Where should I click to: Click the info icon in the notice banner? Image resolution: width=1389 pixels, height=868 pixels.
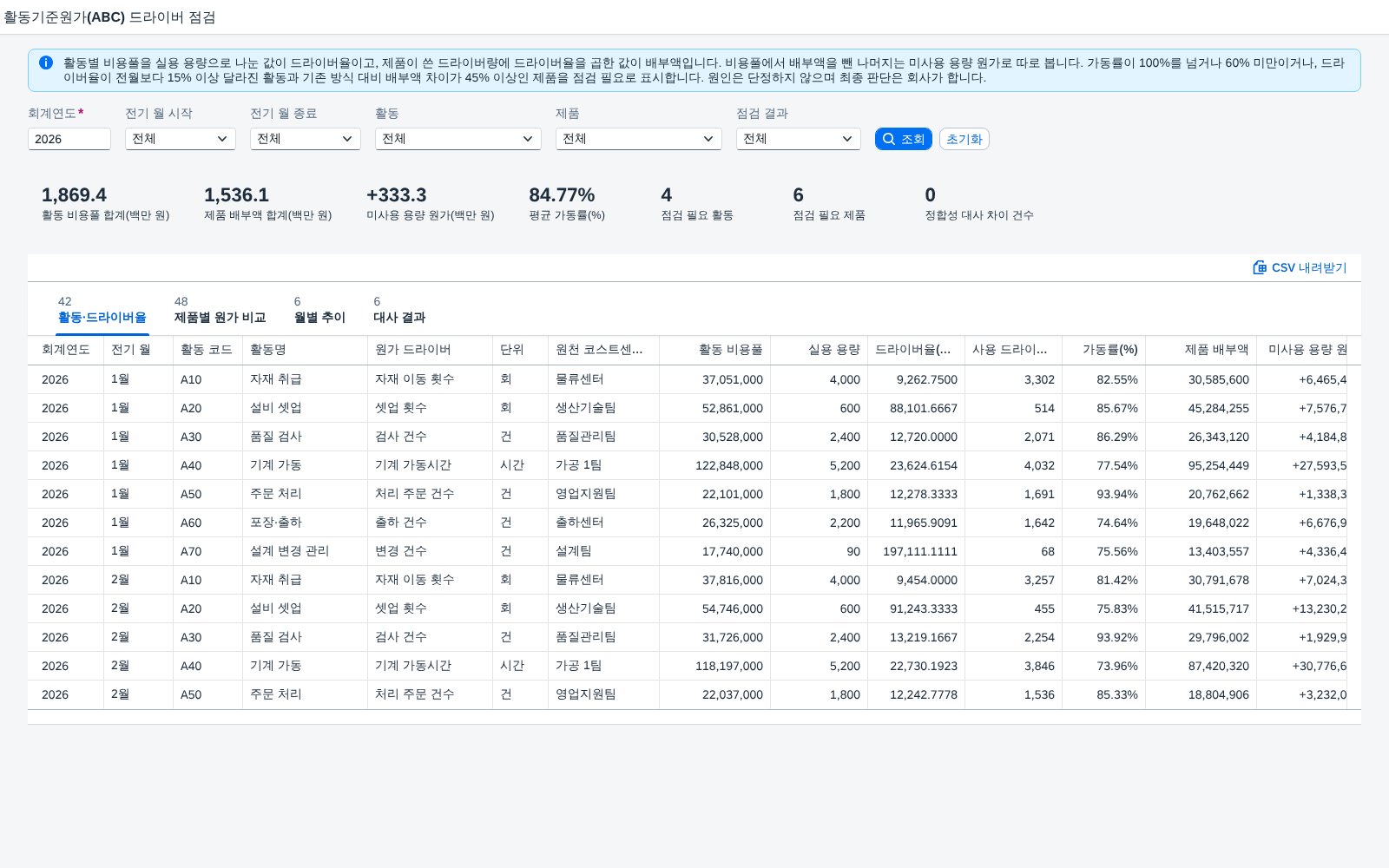[x=46, y=62]
